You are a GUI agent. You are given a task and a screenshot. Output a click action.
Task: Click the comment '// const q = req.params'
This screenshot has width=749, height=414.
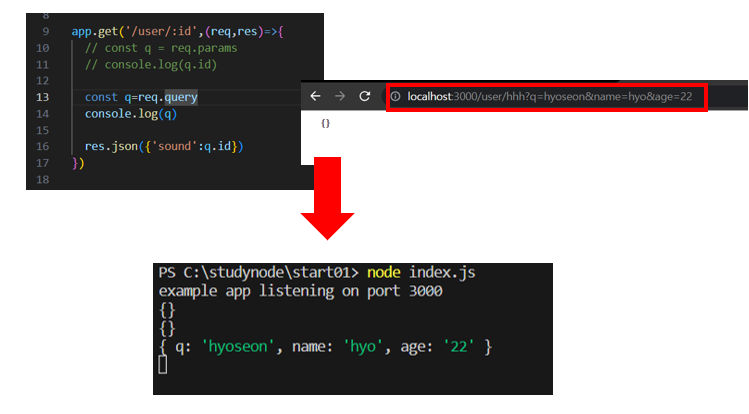[x=161, y=48]
